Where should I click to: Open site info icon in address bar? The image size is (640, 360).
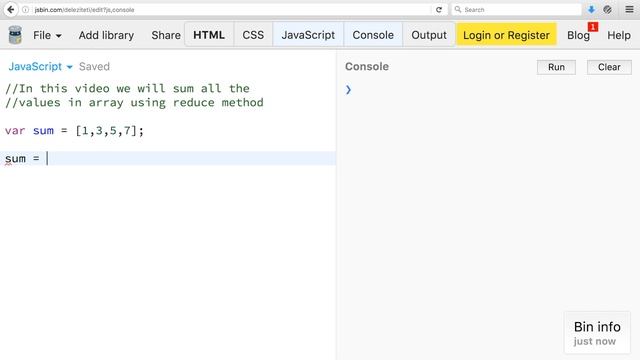(x=25, y=9)
